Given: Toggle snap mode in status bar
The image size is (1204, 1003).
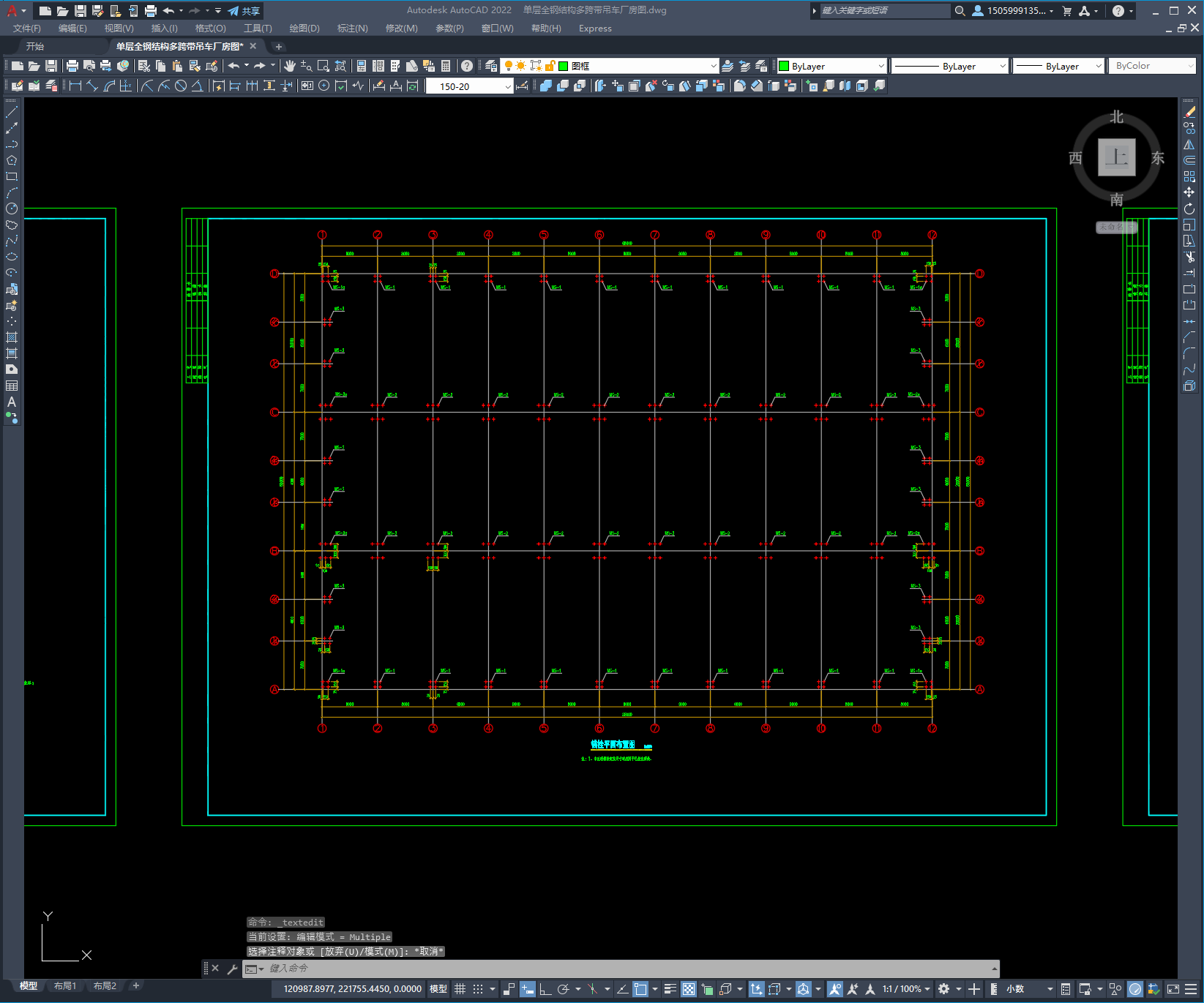Looking at the screenshot, I should tap(478, 989).
